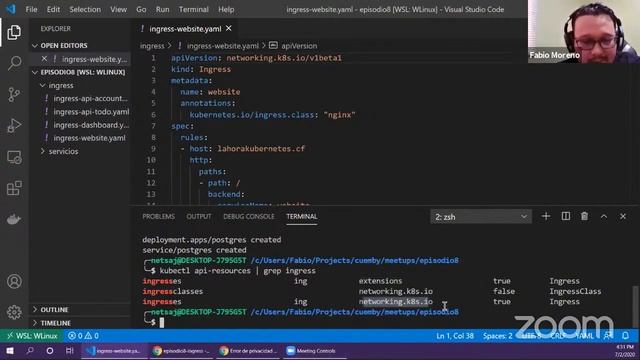This screenshot has height=360, width=640.
Task: Expand the Outline section
Action: [x=54, y=310]
